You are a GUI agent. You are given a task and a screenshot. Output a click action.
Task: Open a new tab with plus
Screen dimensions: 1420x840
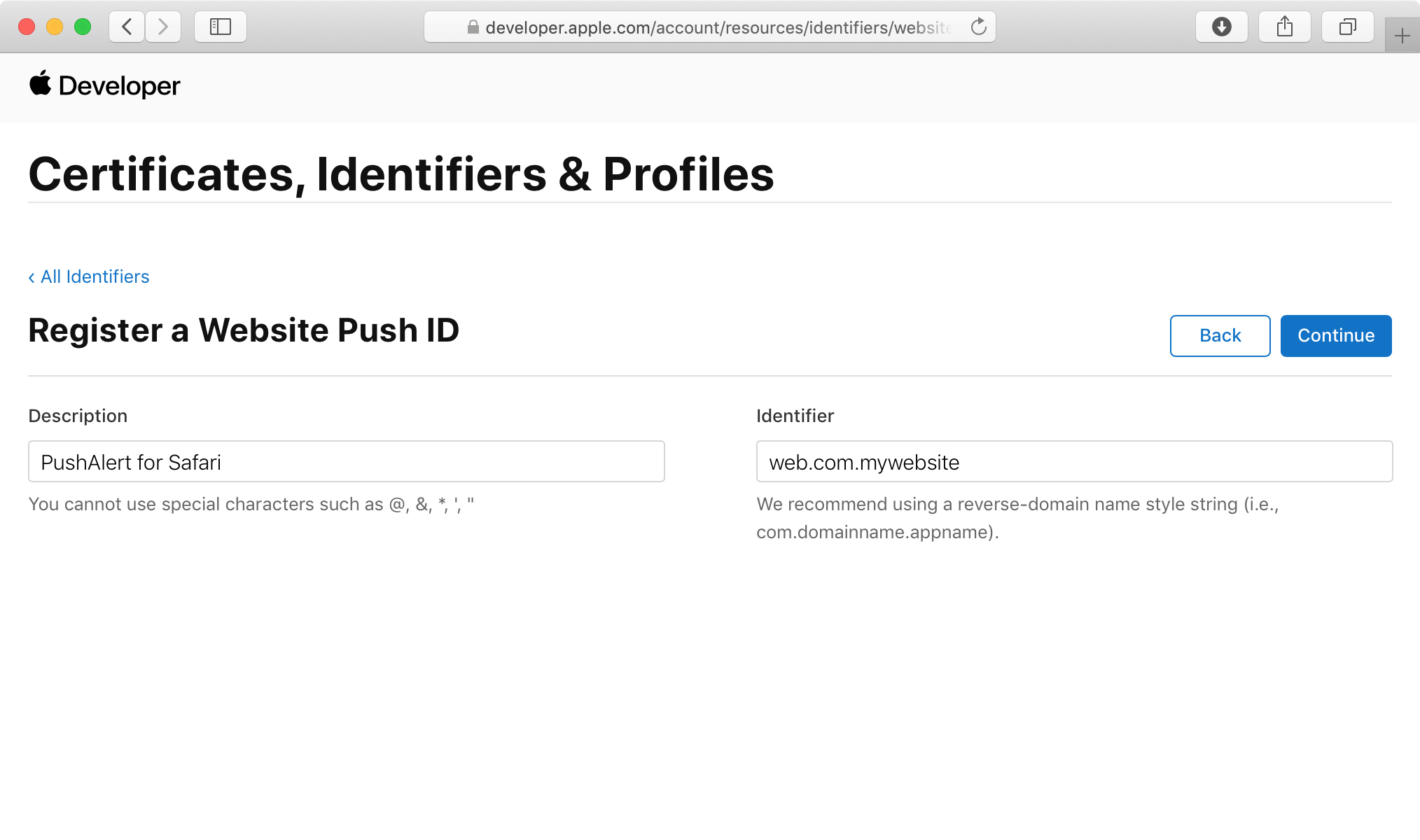click(1402, 36)
